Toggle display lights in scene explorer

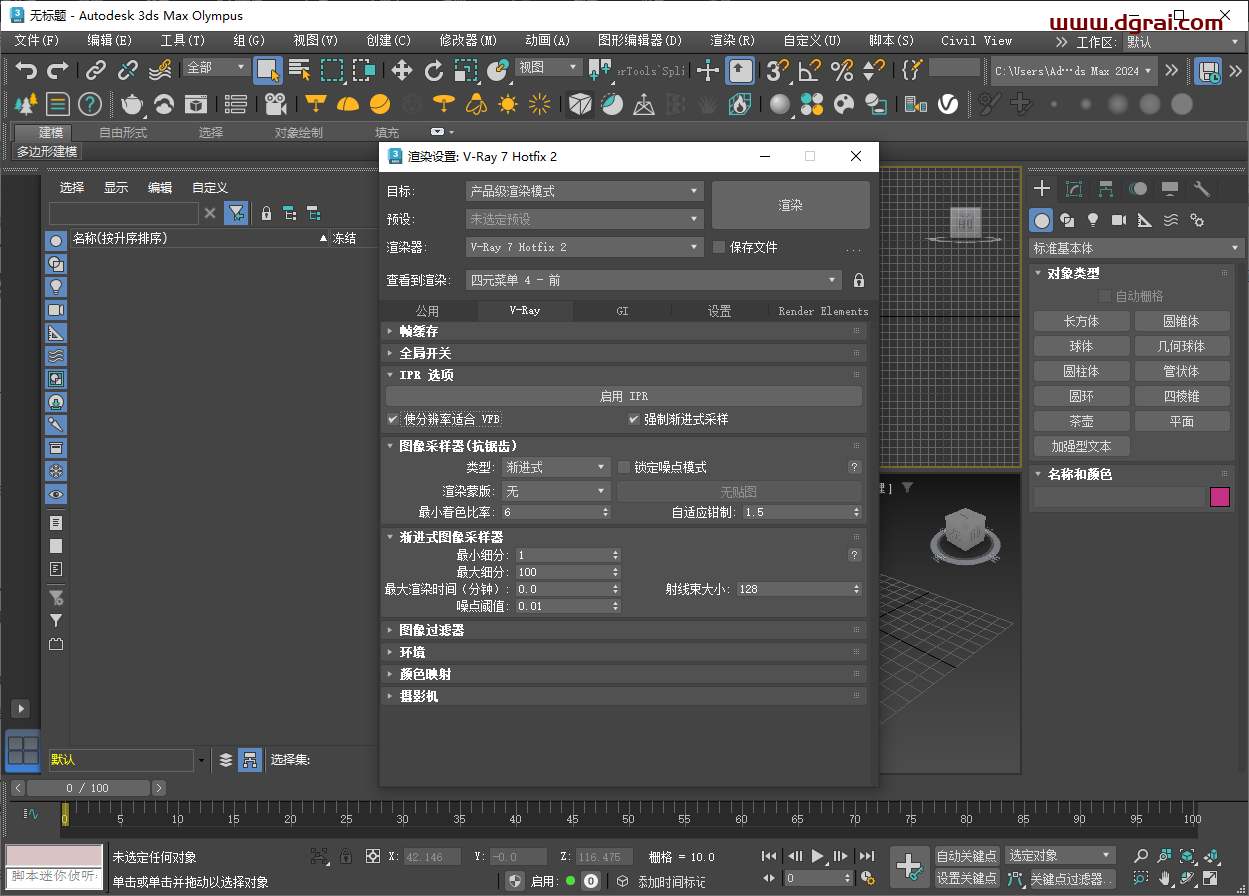(x=56, y=287)
